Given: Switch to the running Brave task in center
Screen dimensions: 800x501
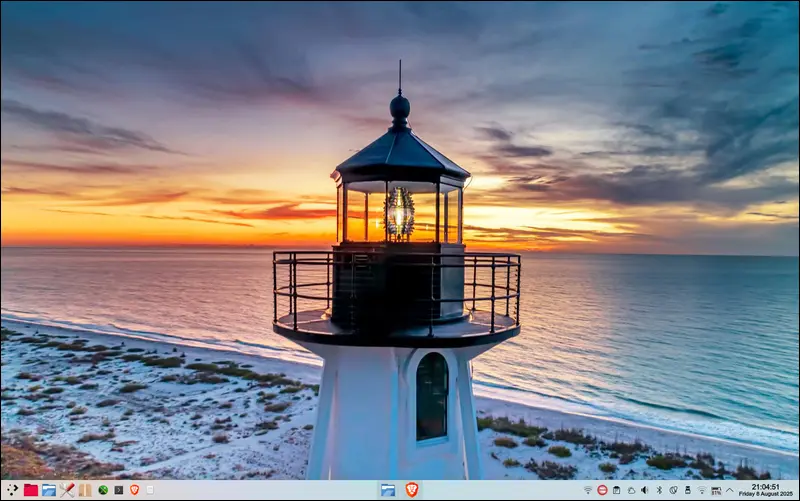Looking at the screenshot, I should pyautogui.click(x=412, y=490).
